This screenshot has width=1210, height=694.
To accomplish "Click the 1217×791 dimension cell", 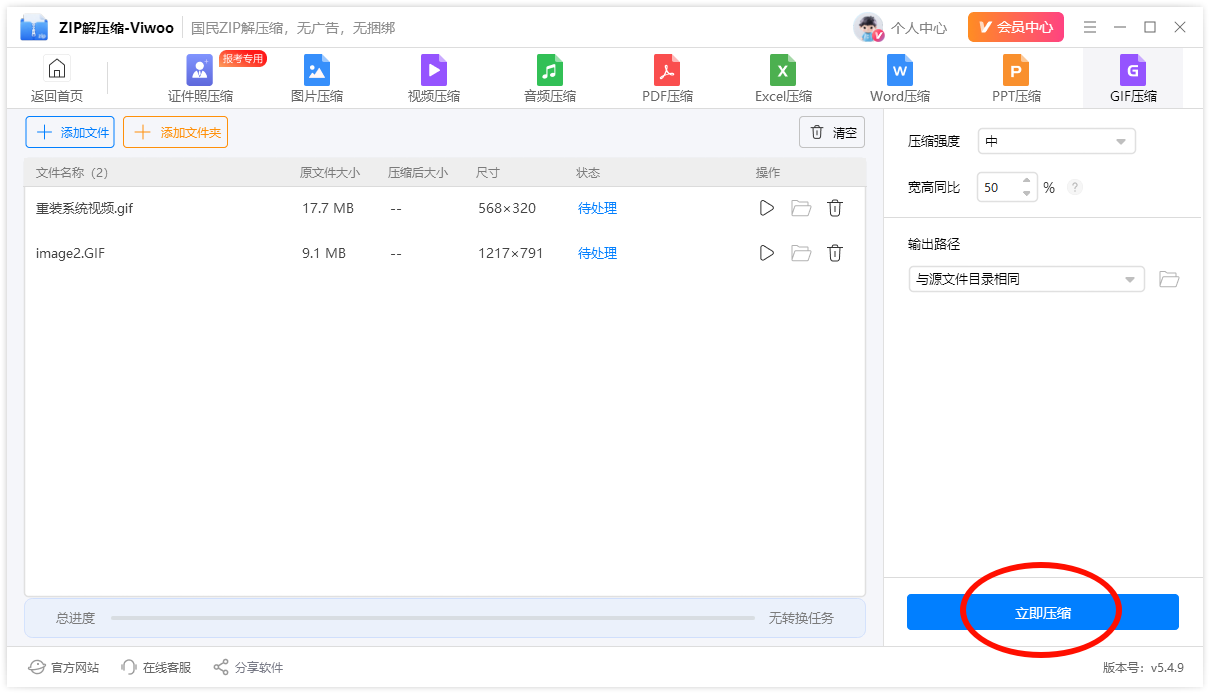I will point(511,253).
